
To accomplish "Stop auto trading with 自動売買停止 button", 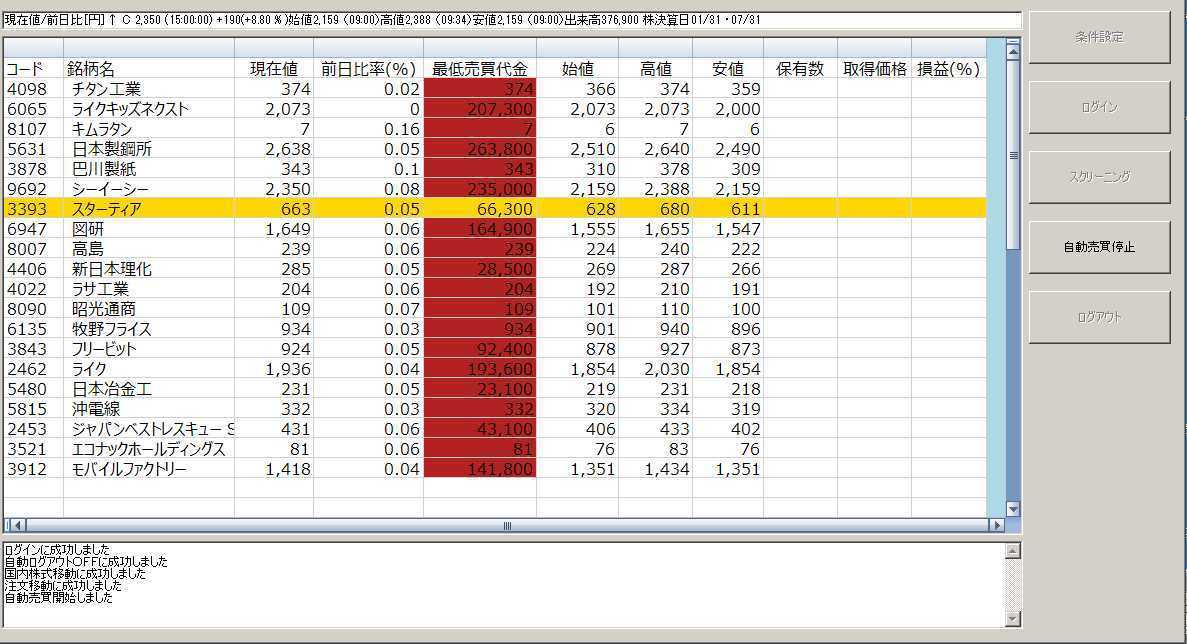I will pyautogui.click(x=1099, y=247).
